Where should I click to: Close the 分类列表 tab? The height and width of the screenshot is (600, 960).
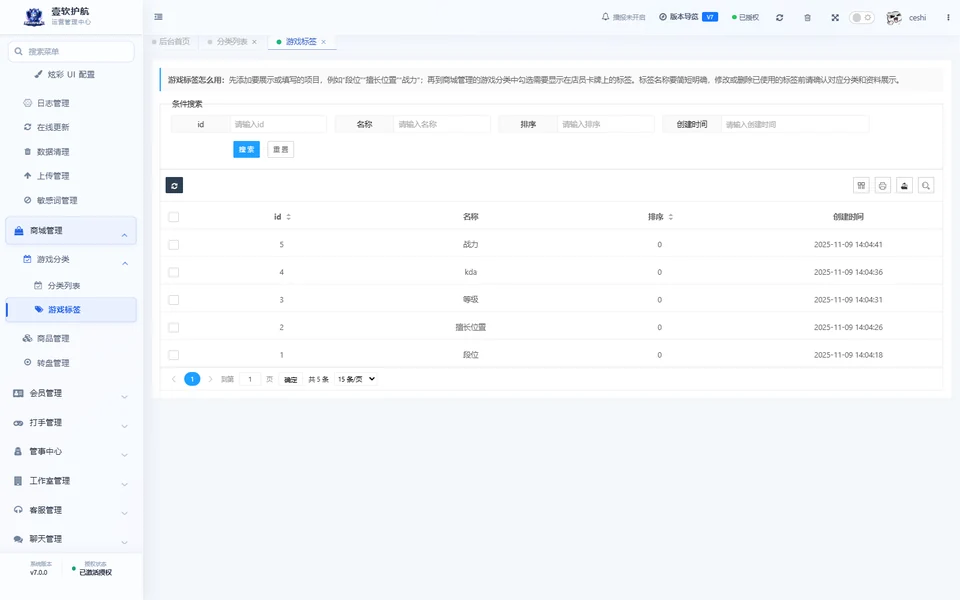254,42
